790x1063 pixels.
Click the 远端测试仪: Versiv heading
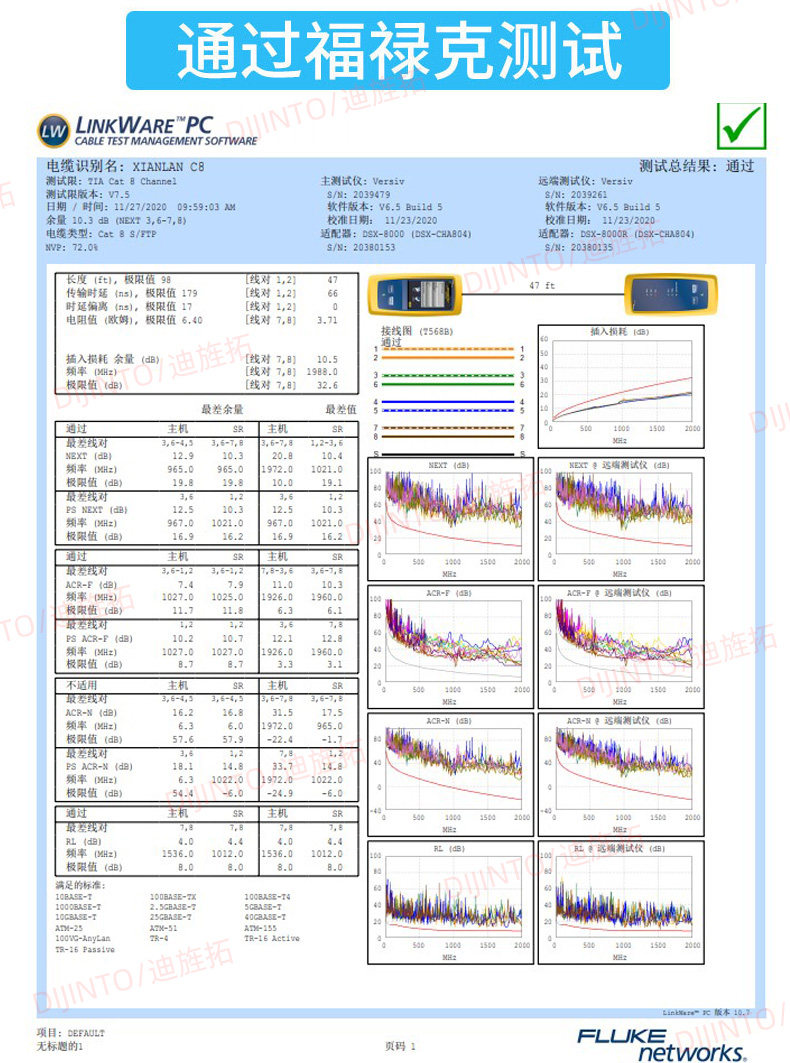585,181
